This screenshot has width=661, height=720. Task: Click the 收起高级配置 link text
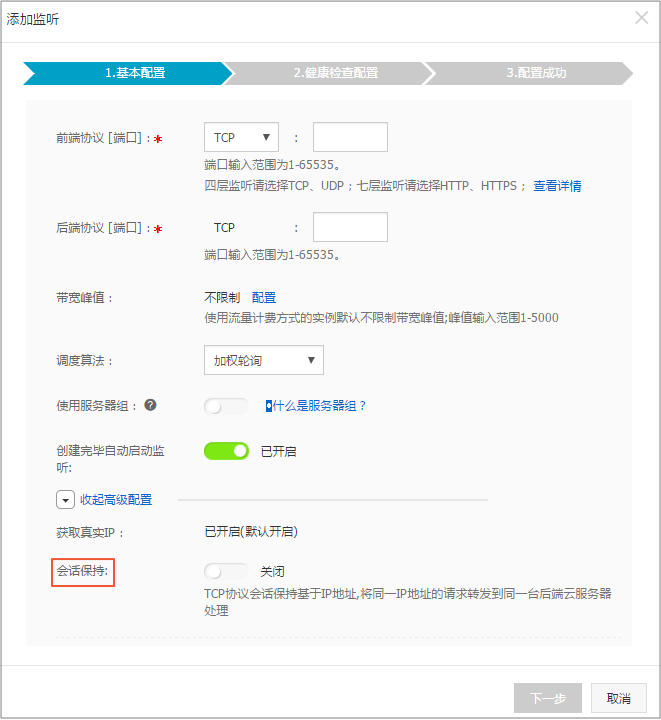116,499
